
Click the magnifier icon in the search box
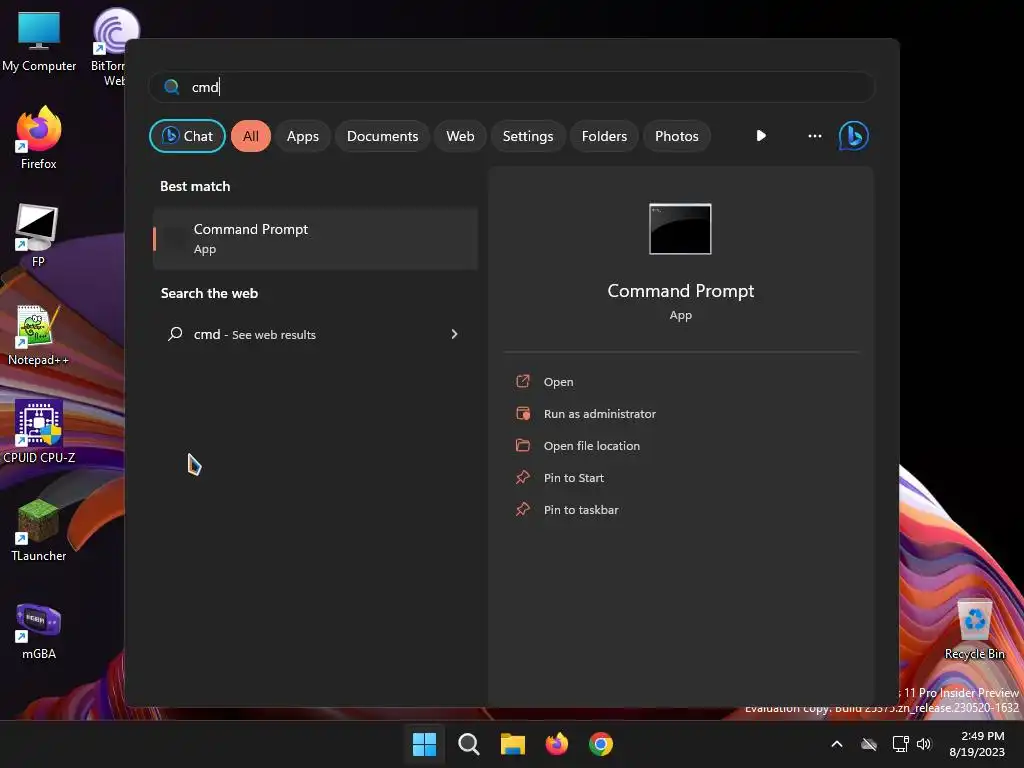(172, 87)
